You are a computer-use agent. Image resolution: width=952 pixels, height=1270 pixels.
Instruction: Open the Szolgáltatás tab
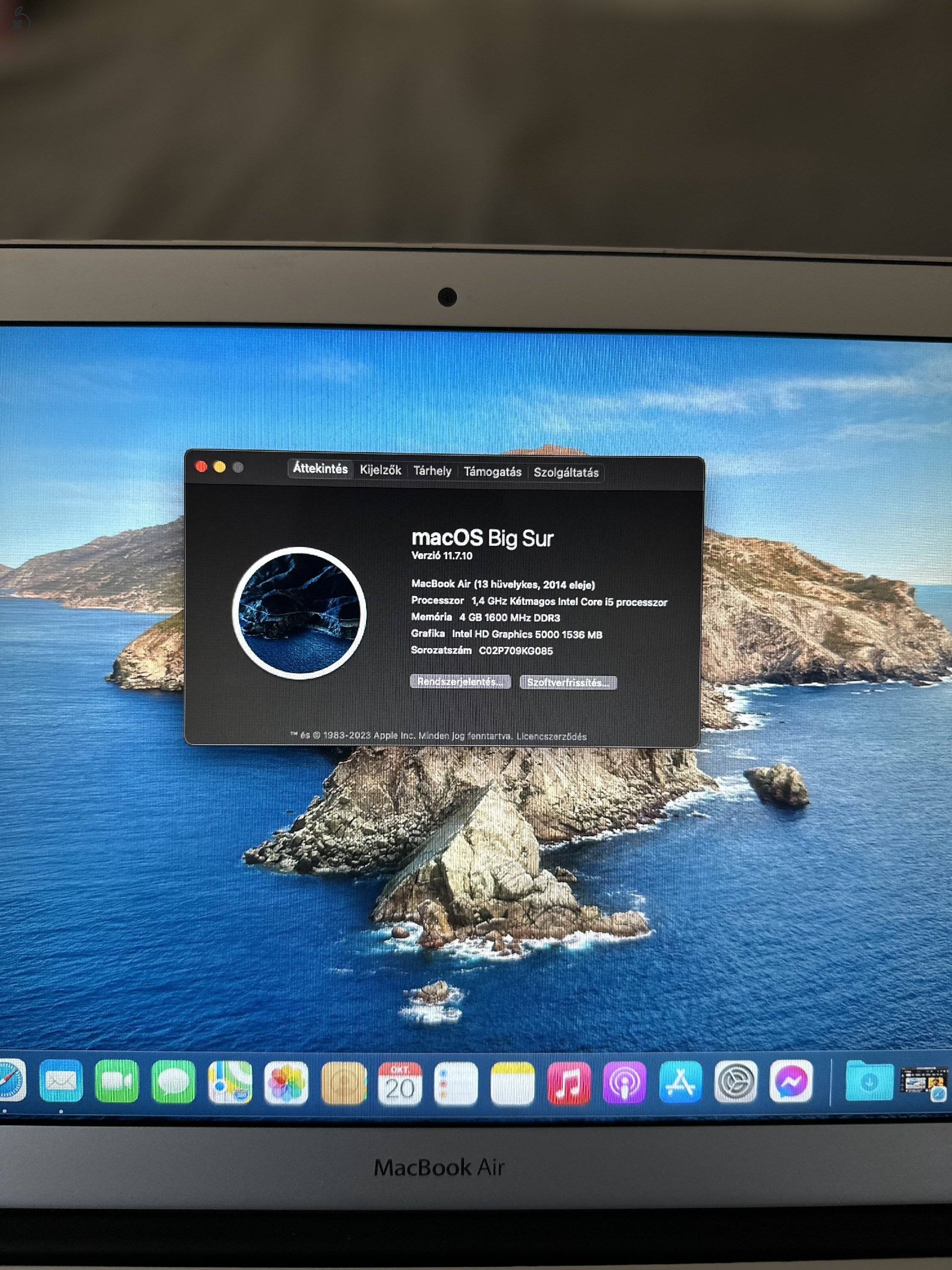coord(566,472)
